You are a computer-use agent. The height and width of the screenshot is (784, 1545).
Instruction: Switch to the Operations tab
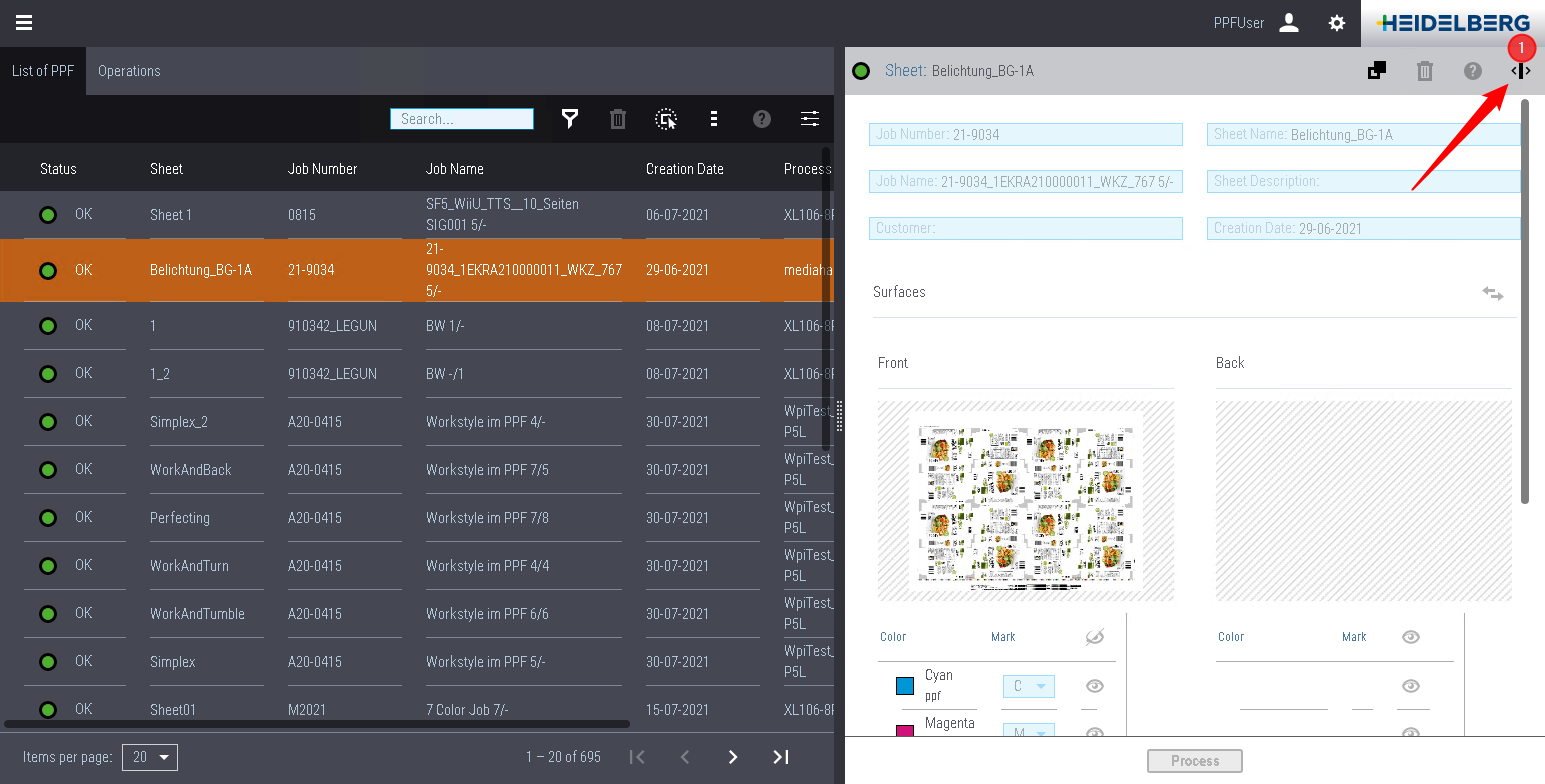coord(129,71)
